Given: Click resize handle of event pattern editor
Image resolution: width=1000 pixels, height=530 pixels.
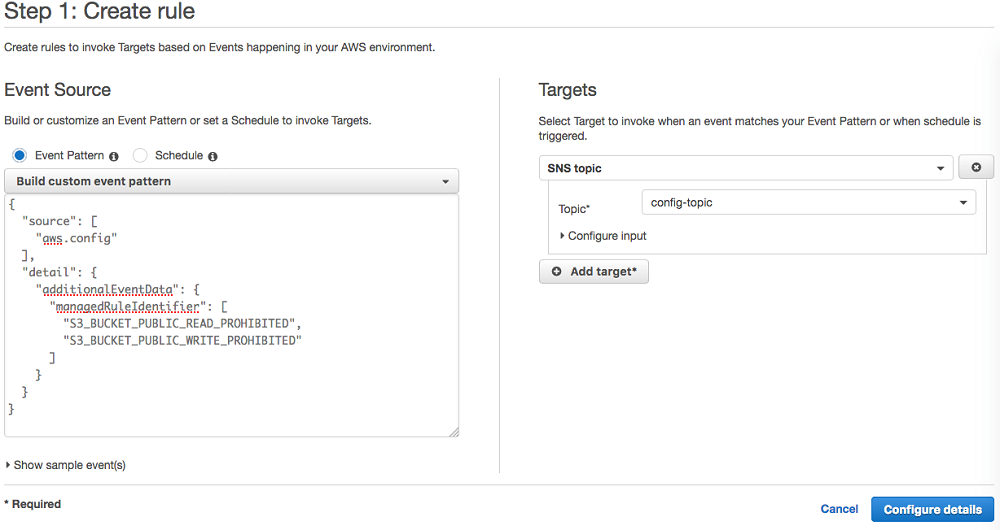Looking at the screenshot, I should click(453, 432).
